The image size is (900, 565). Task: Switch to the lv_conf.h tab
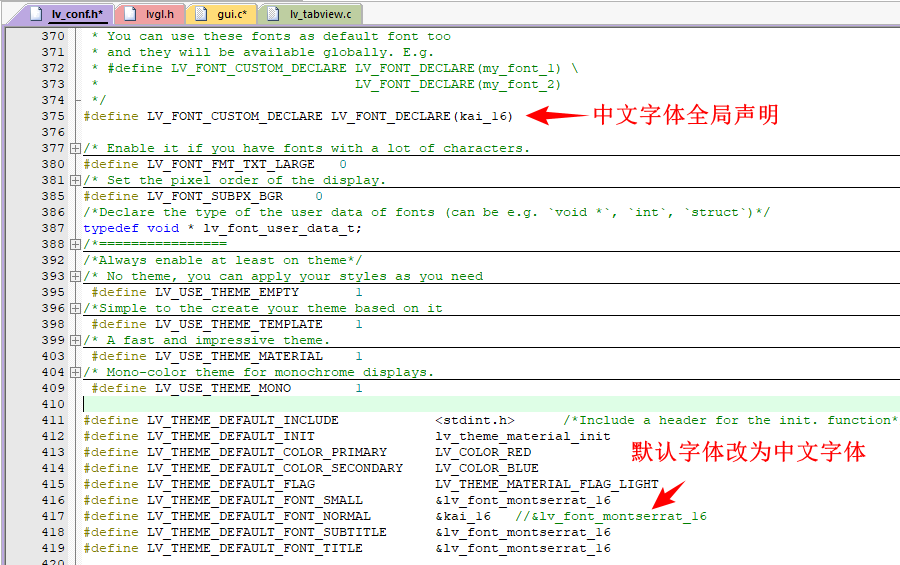coord(74,14)
